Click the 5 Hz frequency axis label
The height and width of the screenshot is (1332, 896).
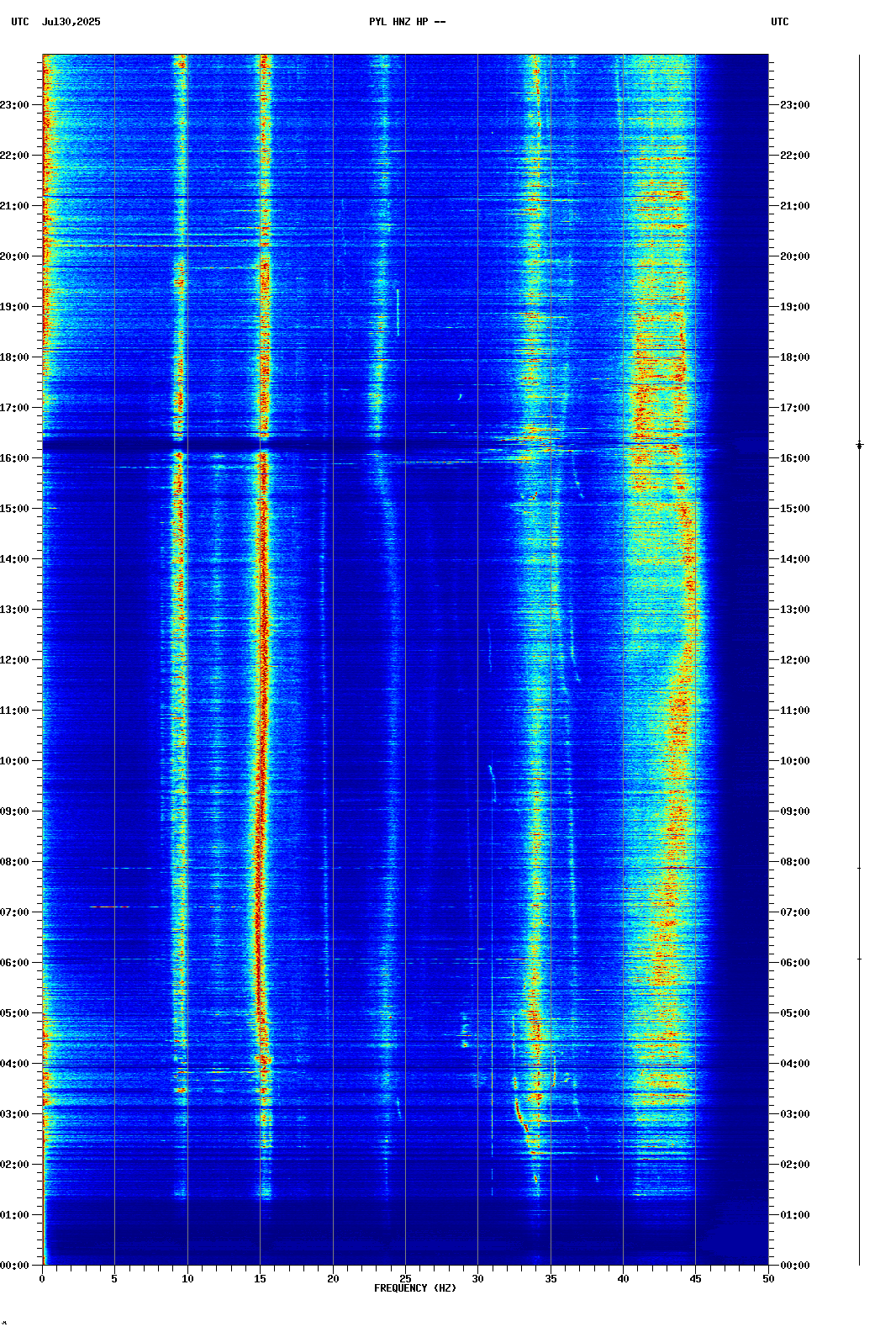(114, 1279)
